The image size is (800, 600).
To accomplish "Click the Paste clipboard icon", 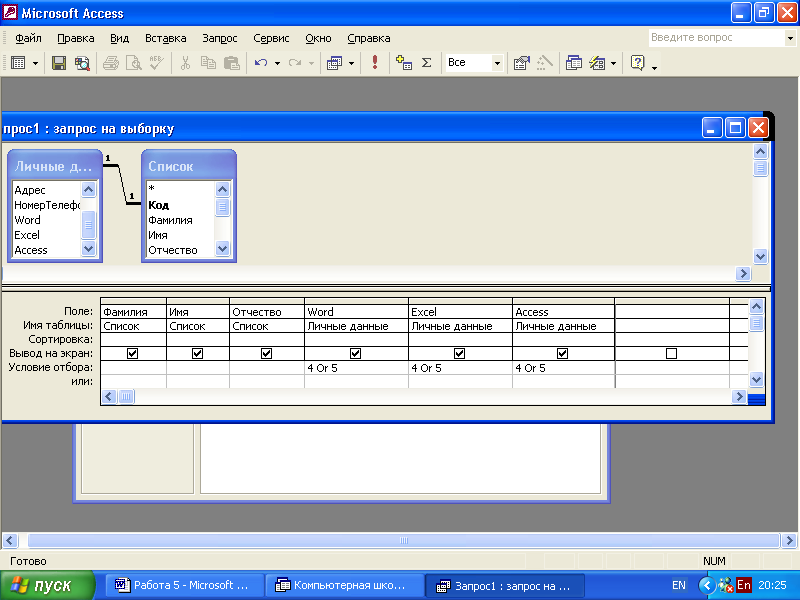I will point(232,63).
